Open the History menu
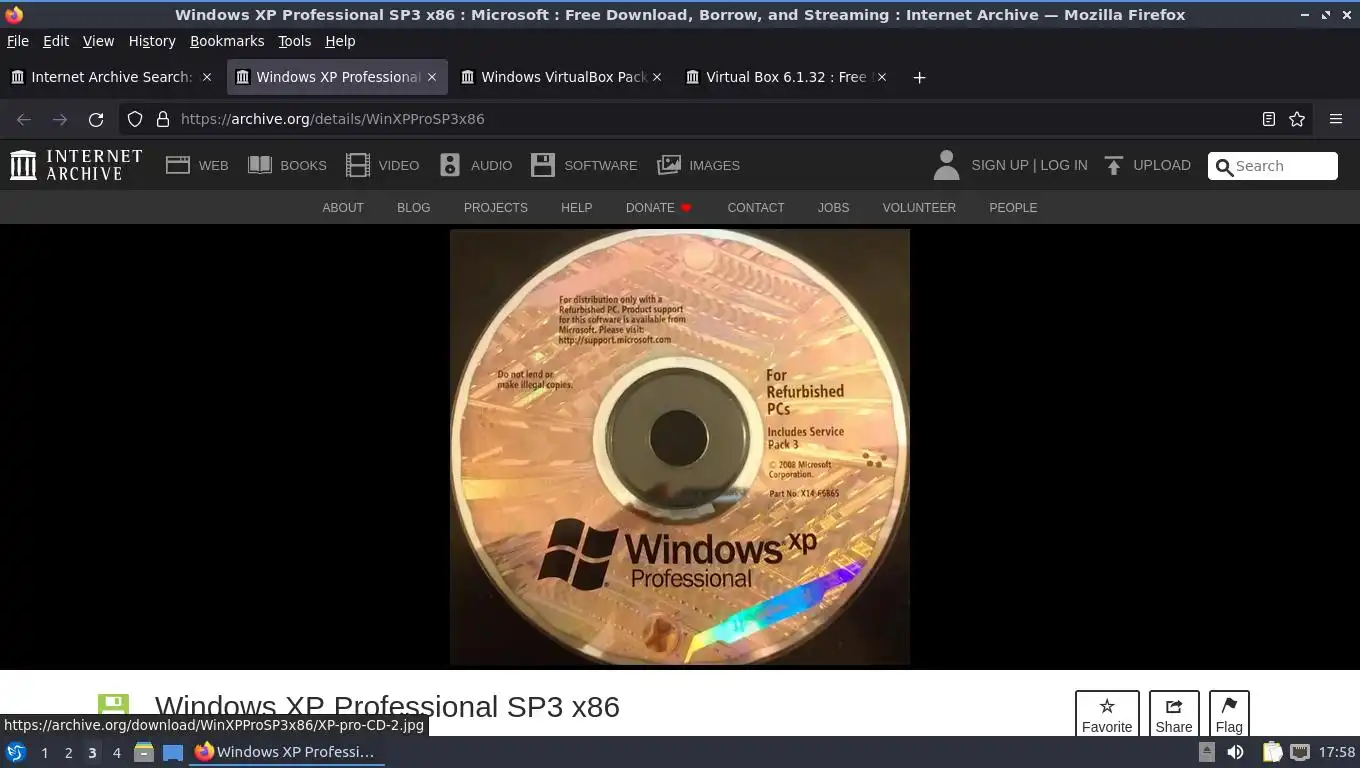This screenshot has height=768, width=1360. click(152, 41)
